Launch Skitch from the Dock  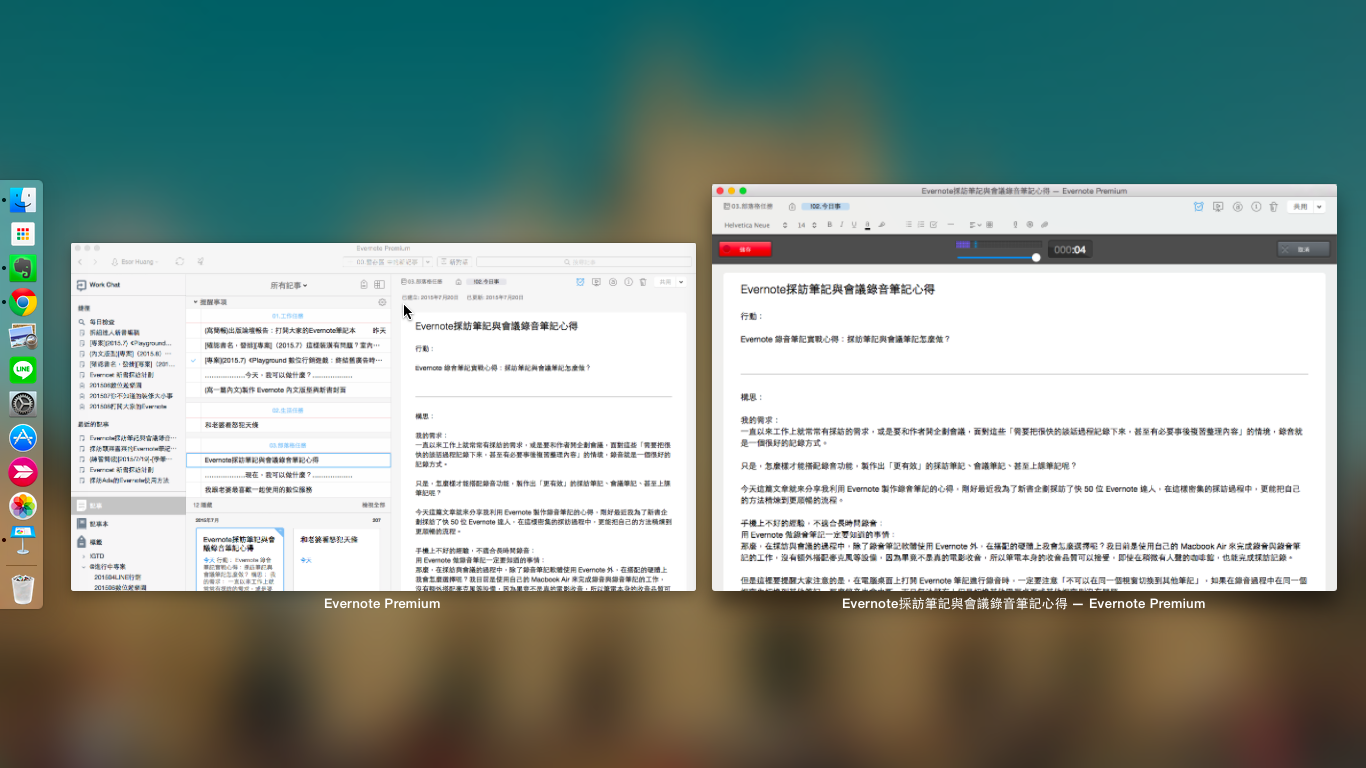coord(22,472)
